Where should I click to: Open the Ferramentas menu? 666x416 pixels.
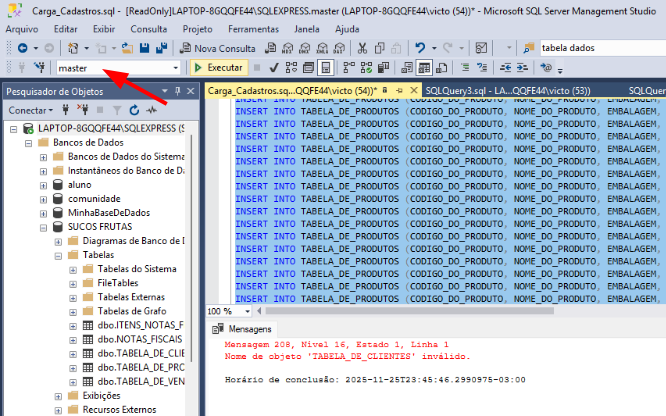click(254, 29)
